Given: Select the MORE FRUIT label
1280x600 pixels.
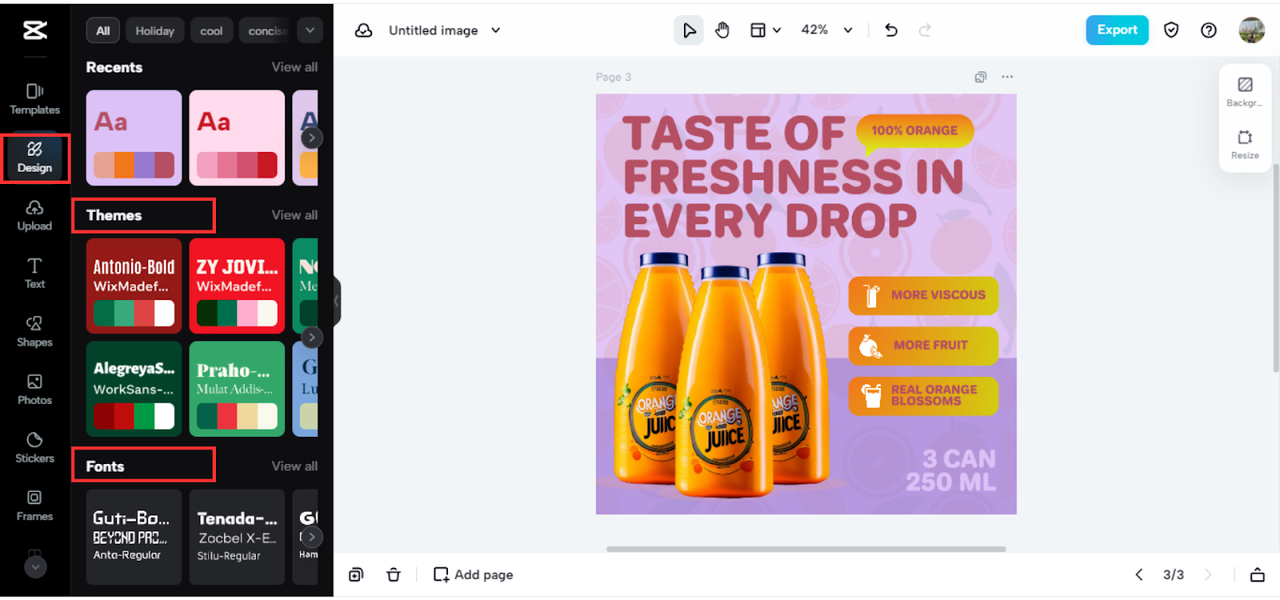Looking at the screenshot, I should tap(923, 345).
